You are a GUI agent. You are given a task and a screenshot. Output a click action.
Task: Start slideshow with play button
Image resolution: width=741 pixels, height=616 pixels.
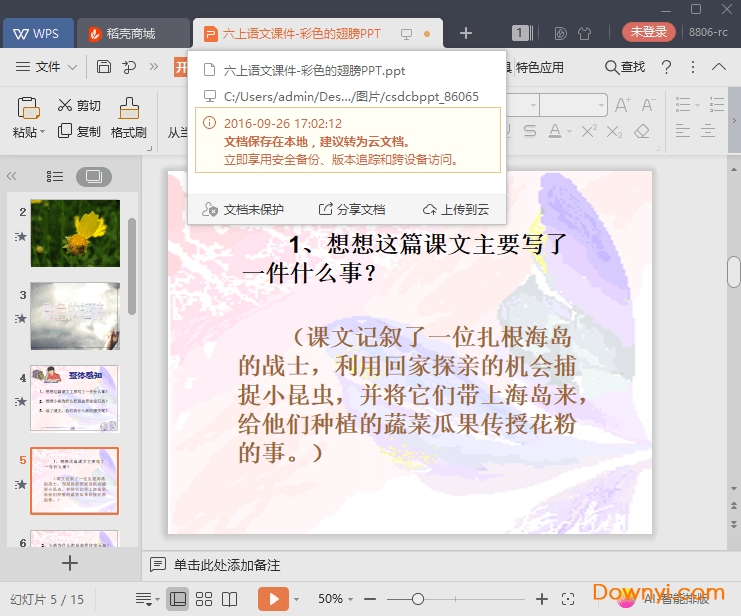coord(273,599)
